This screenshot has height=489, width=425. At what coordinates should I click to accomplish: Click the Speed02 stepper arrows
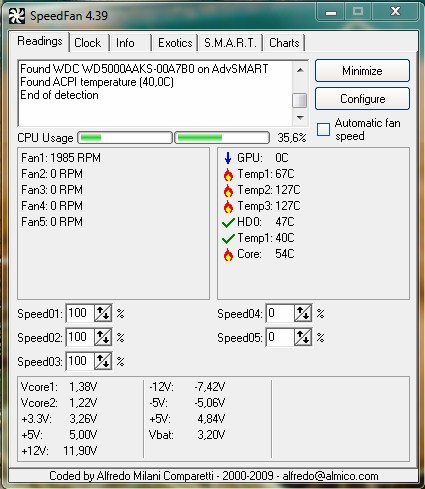[x=103, y=337]
